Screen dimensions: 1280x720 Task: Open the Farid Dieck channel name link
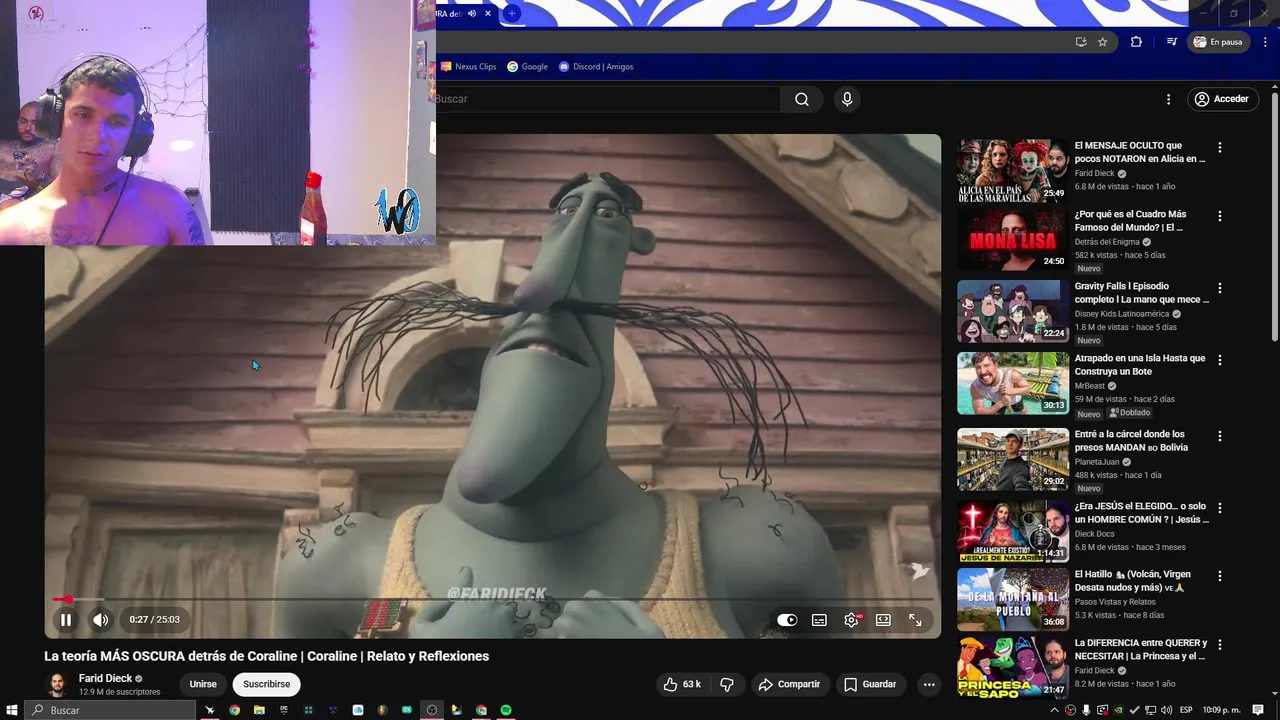coord(105,678)
